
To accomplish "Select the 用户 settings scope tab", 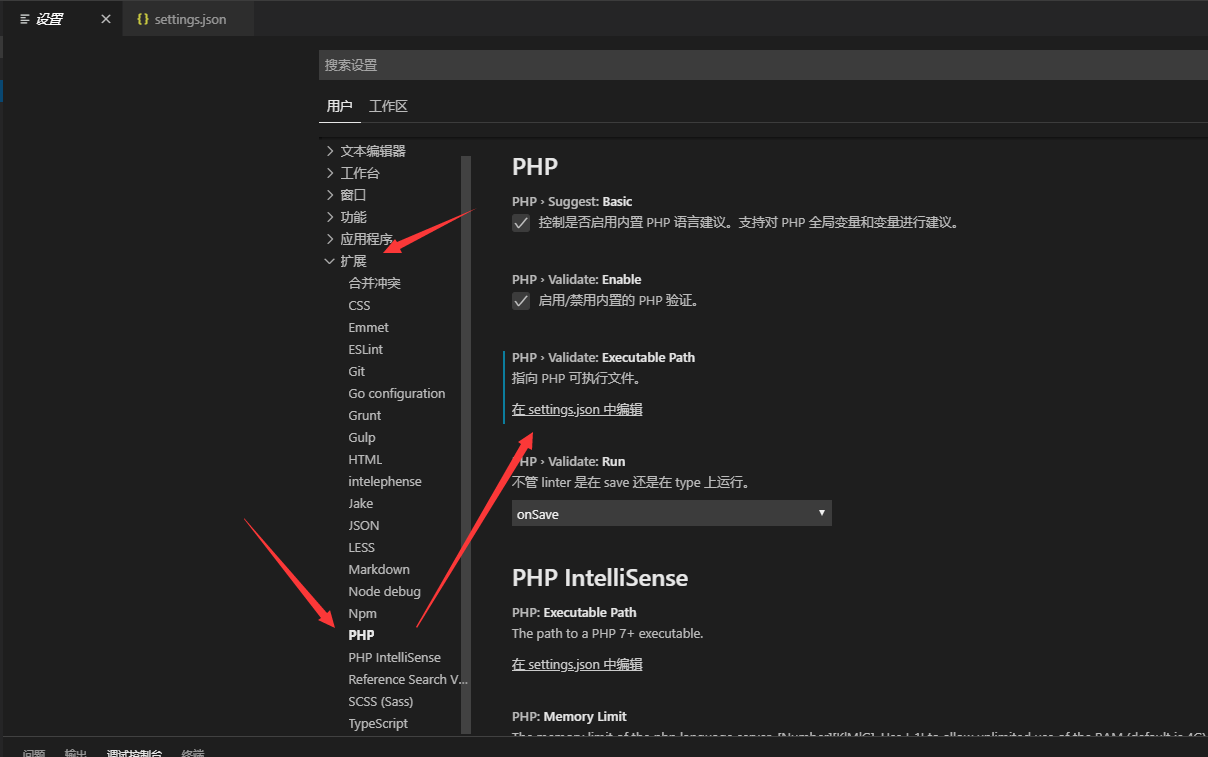I will (339, 106).
